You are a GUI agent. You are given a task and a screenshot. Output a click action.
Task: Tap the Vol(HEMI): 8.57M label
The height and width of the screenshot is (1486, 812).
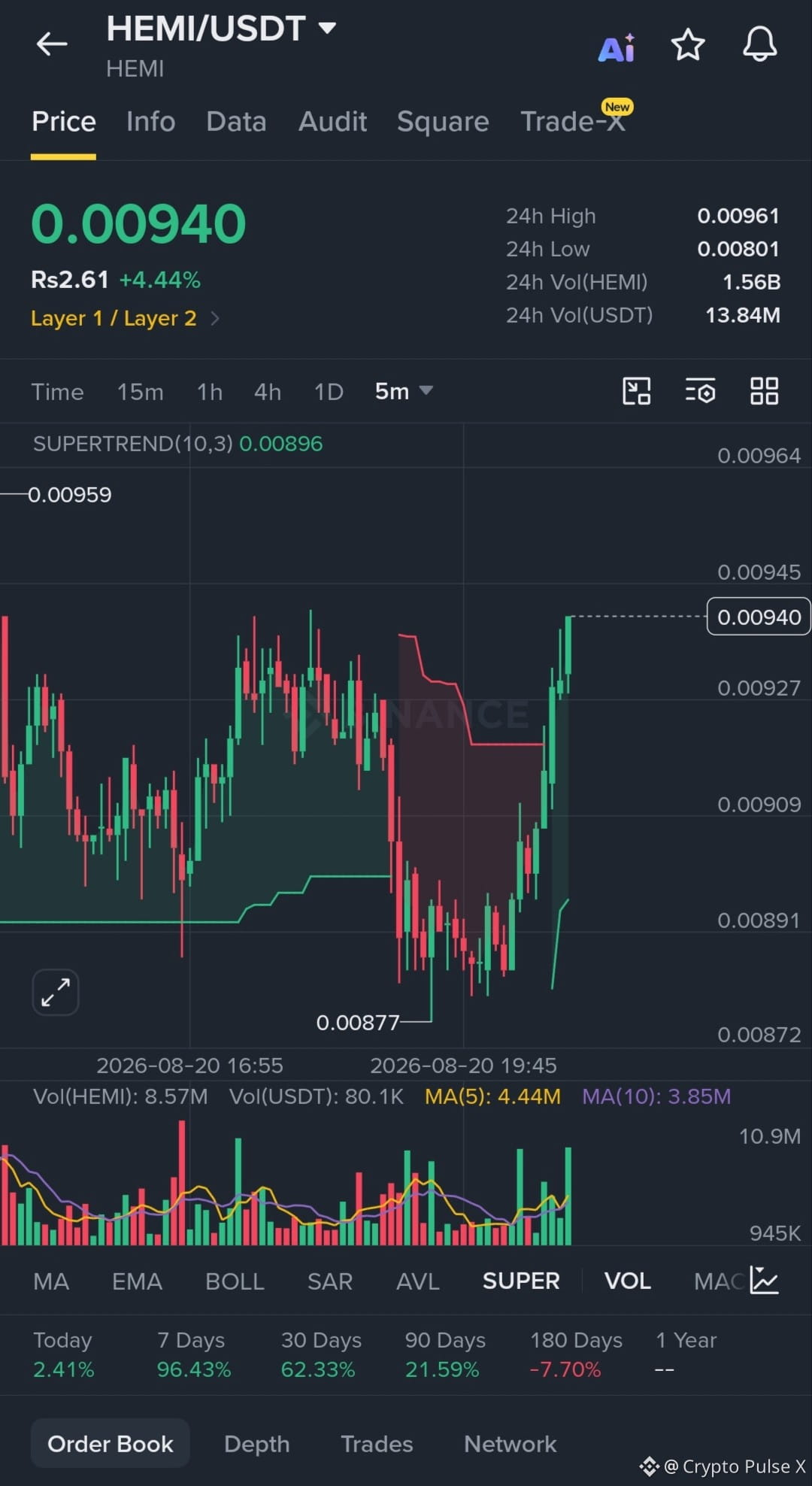[120, 1096]
